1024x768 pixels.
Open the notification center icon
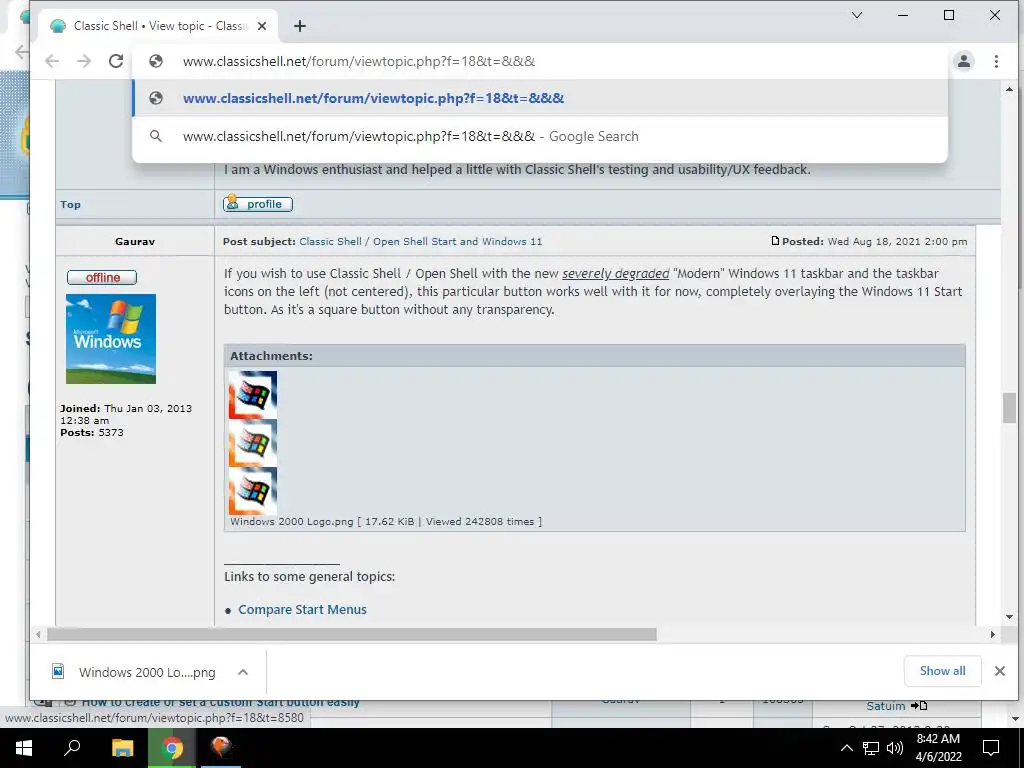tap(991, 748)
